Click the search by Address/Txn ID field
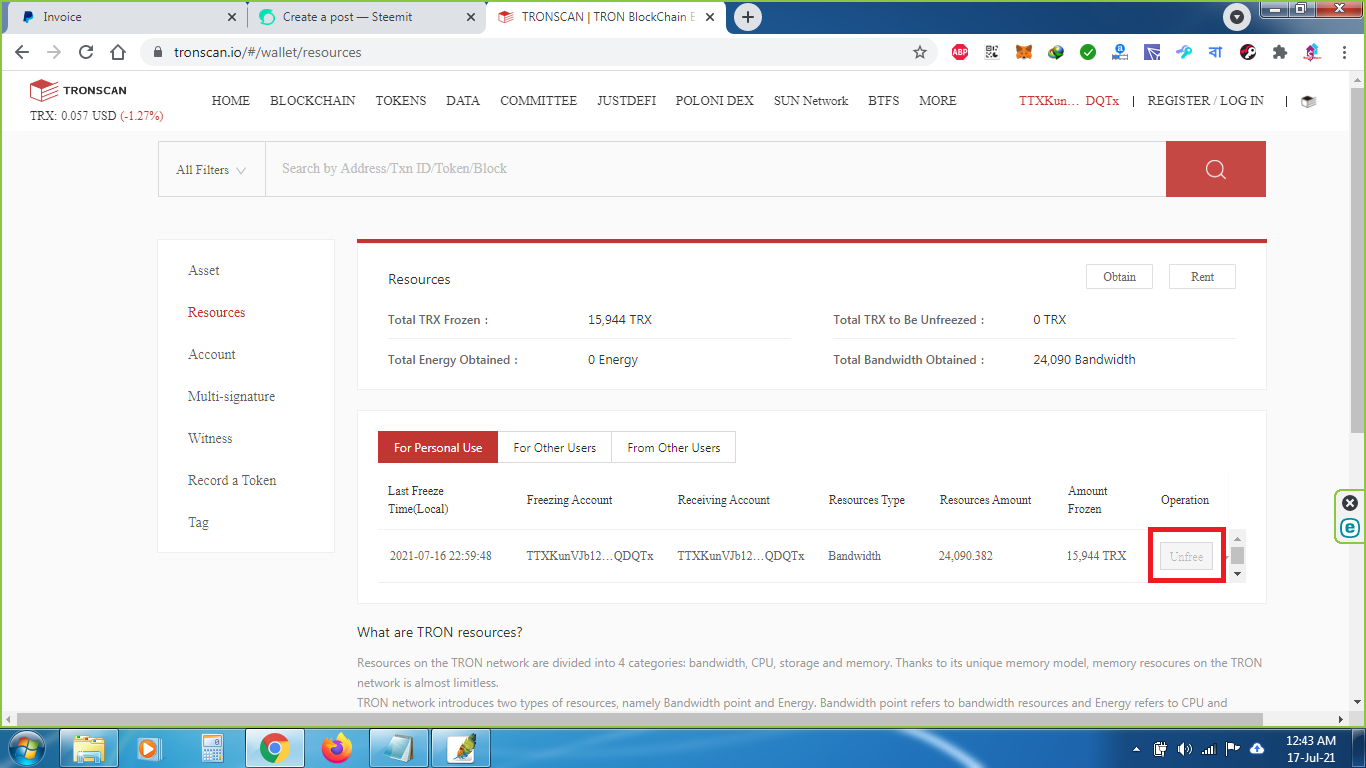This screenshot has width=1366, height=768. tap(715, 169)
